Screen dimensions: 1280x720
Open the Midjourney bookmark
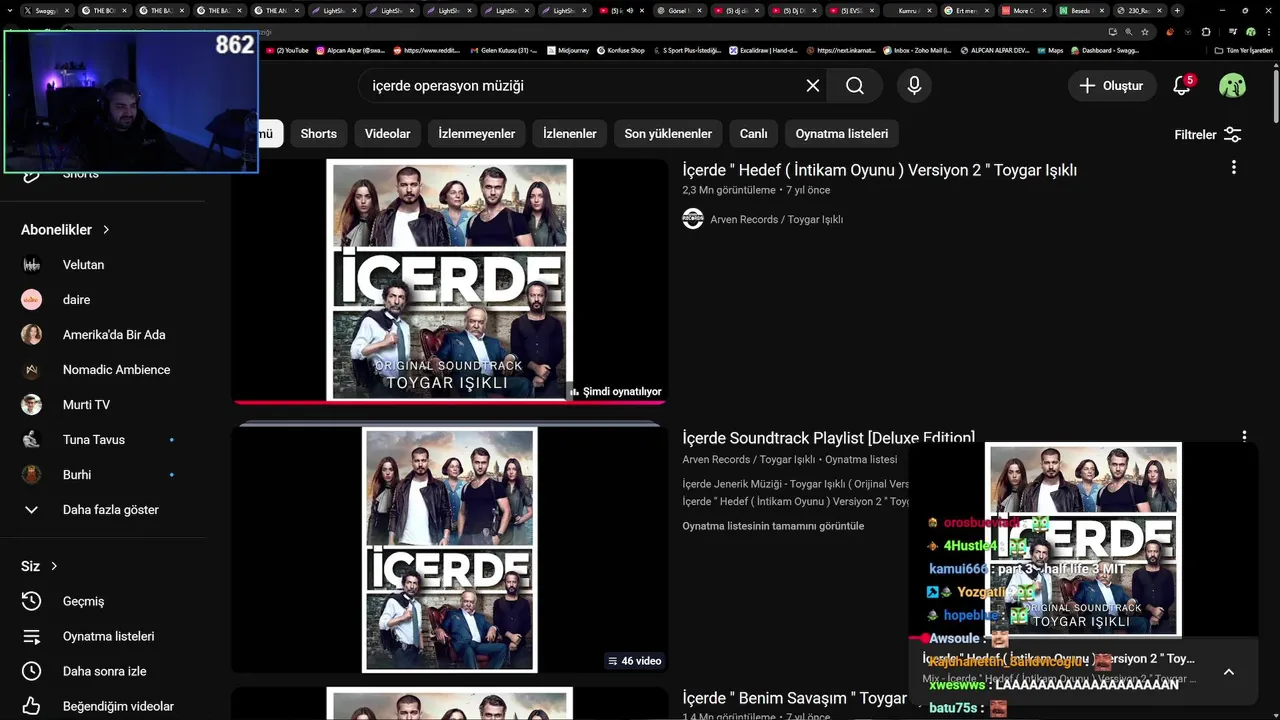[x=567, y=50]
